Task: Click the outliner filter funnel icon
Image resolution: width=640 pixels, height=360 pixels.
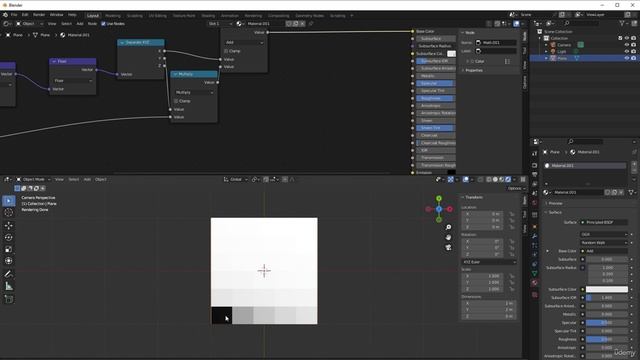Action: (622, 23)
